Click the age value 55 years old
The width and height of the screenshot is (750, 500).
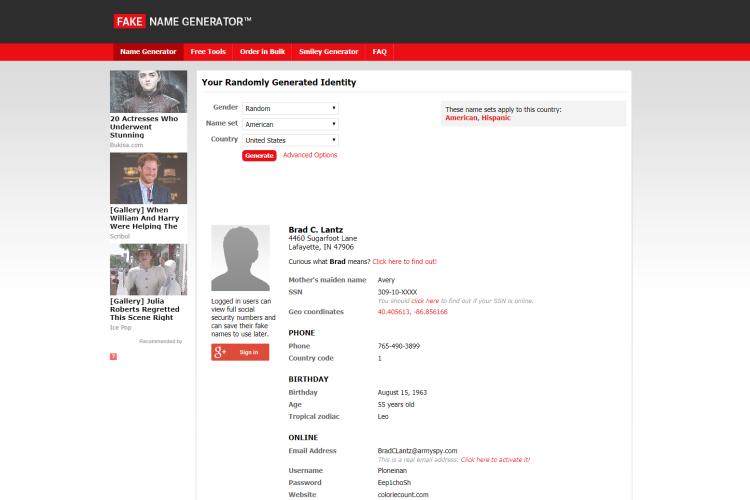click(x=396, y=404)
